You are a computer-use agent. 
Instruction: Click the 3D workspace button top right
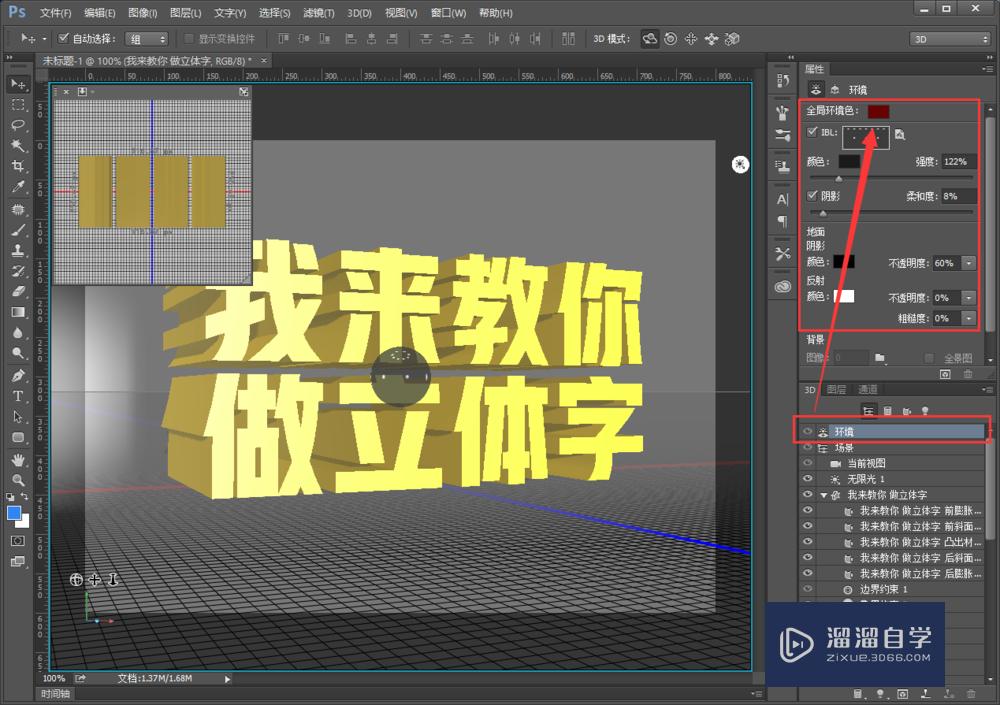[x=947, y=38]
